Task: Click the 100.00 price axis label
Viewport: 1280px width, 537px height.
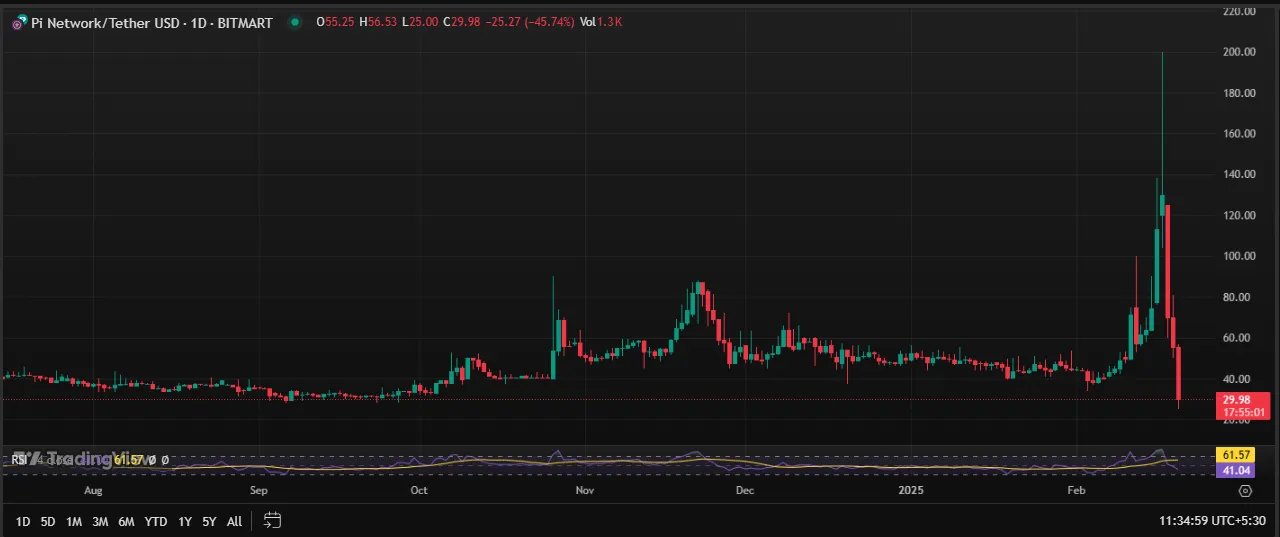Action: pos(1240,256)
